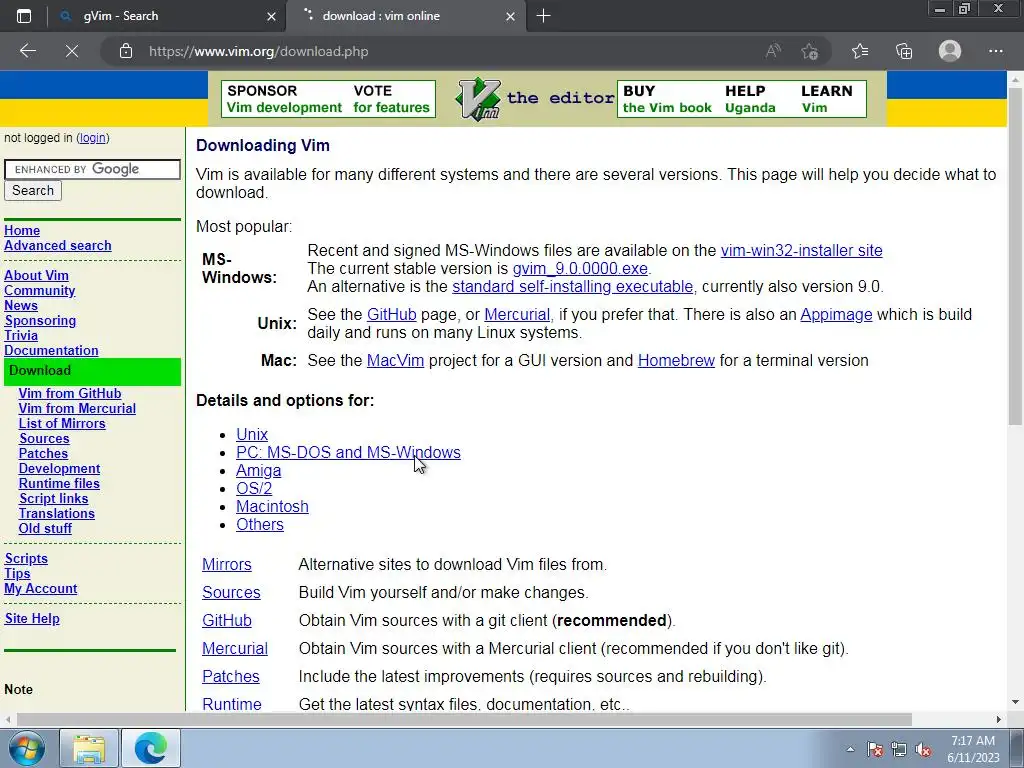This screenshot has width=1024, height=768.
Task: Open the MacVim project link
Action: (x=395, y=361)
